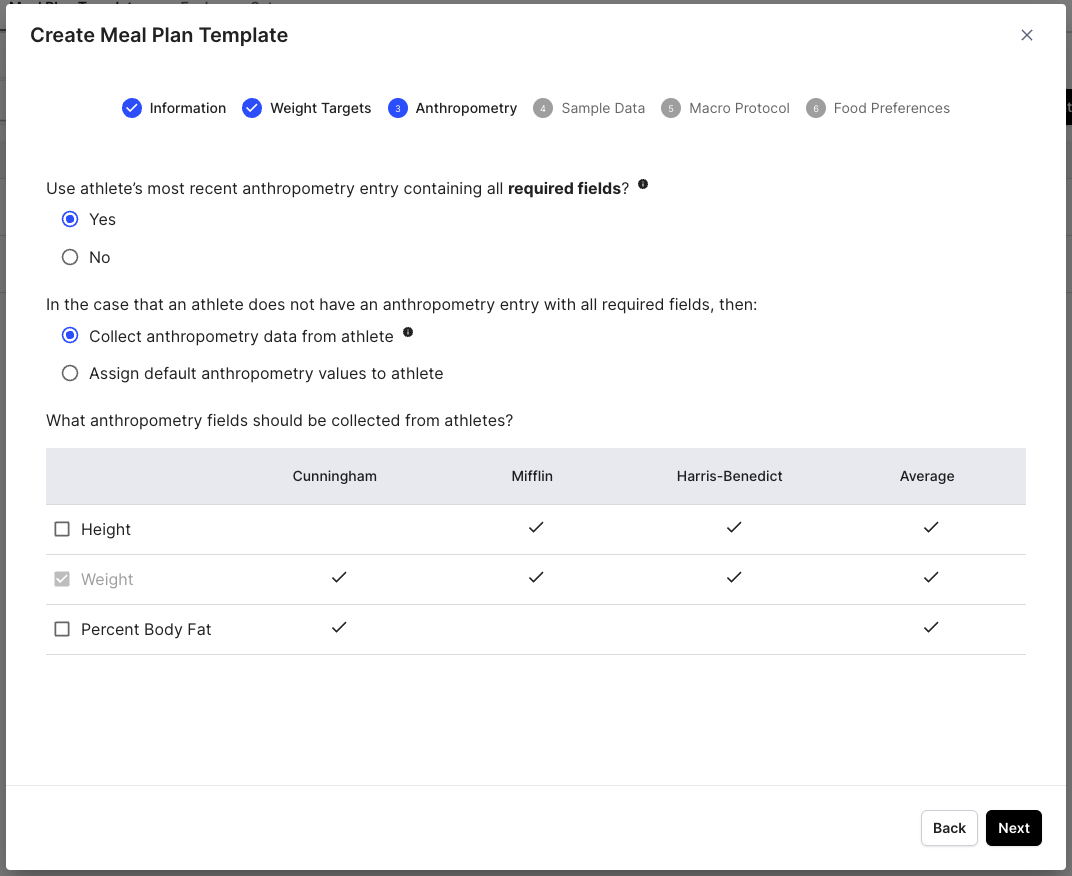This screenshot has height=876, width=1072.
Task: Click the Back button
Action: coord(949,828)
